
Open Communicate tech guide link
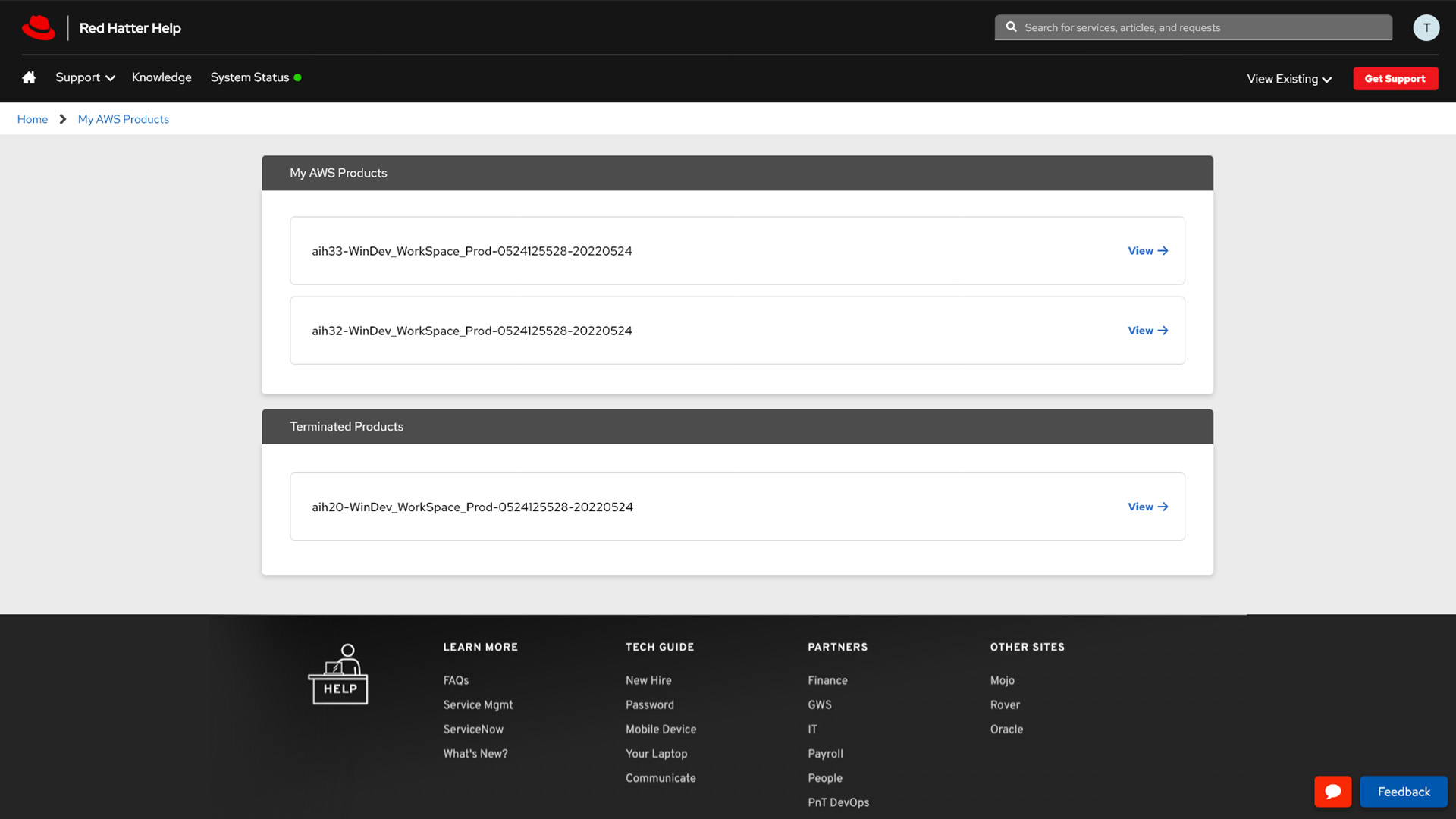(x=661, y=777)
